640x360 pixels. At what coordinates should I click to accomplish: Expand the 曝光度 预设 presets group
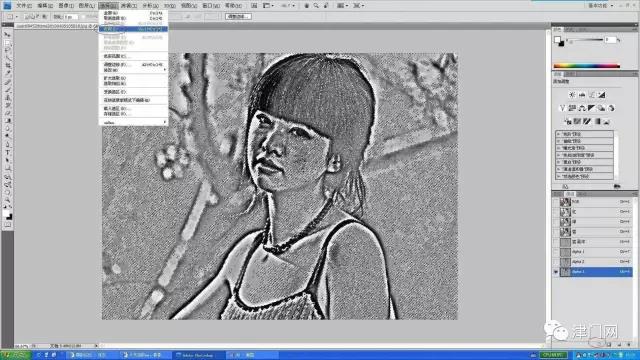point(558,148)
